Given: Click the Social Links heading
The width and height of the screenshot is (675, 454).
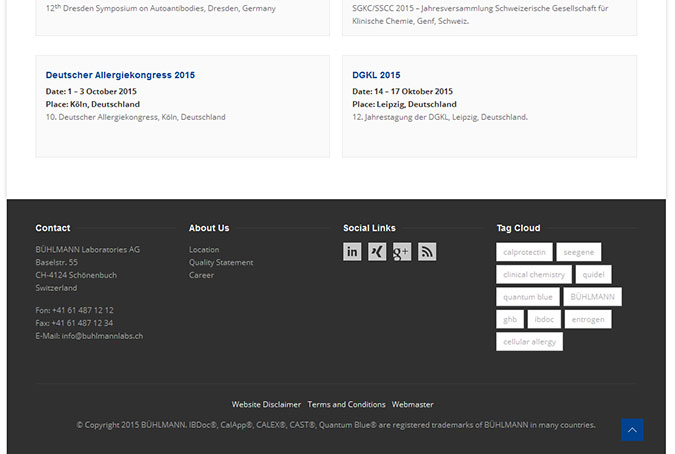Looking at the screenshot, I should pyautogui.click(x=369, y=228).
